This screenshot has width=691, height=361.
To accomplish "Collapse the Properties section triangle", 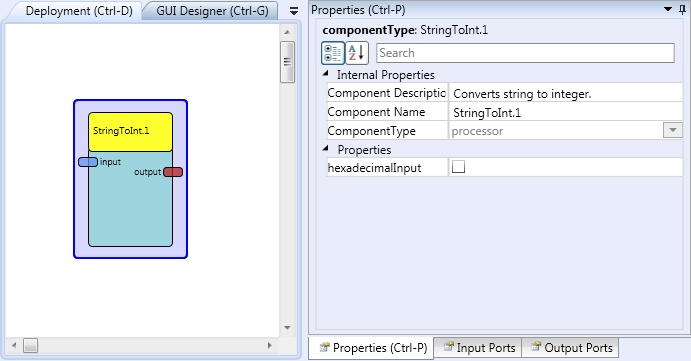I will pyautogui.click(x=326, y=149).
